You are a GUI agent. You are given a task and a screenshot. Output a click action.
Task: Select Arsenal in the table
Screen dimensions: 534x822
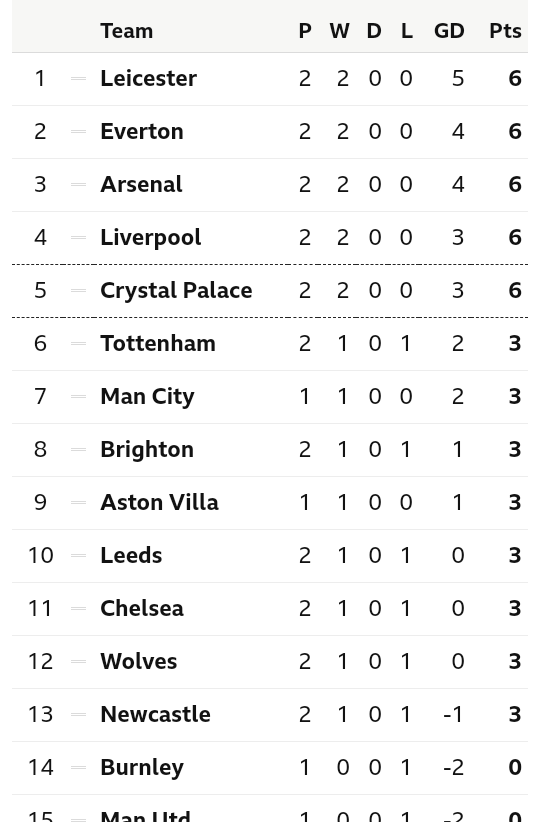coord(141,185)
